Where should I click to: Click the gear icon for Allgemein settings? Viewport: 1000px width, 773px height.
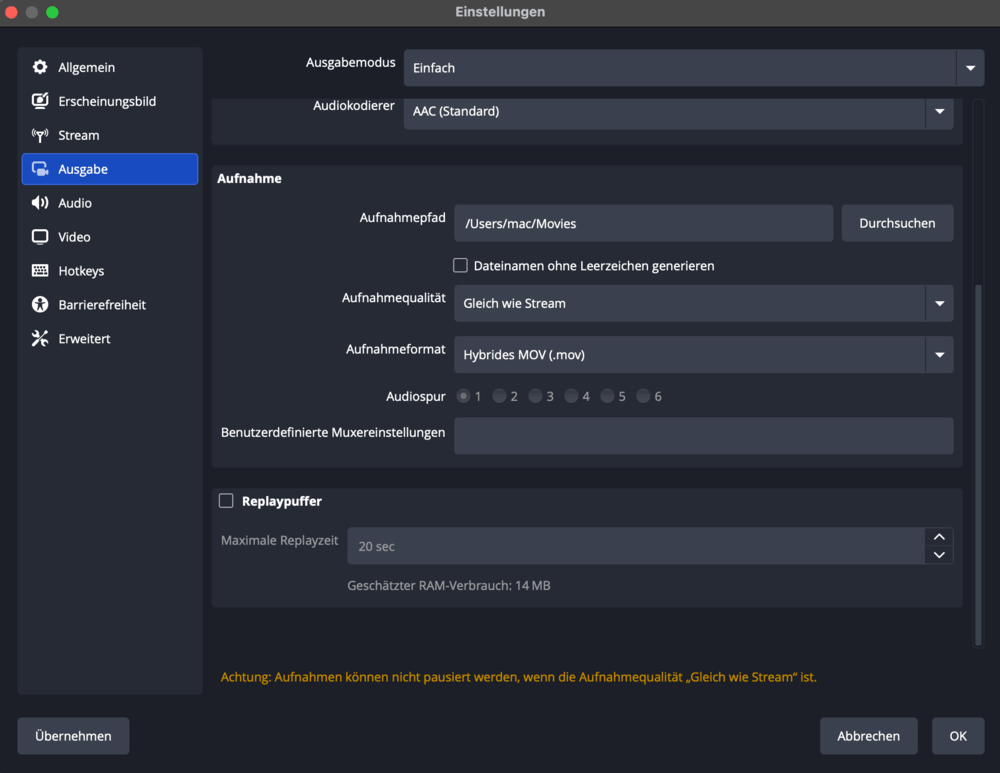pos(40,68)
